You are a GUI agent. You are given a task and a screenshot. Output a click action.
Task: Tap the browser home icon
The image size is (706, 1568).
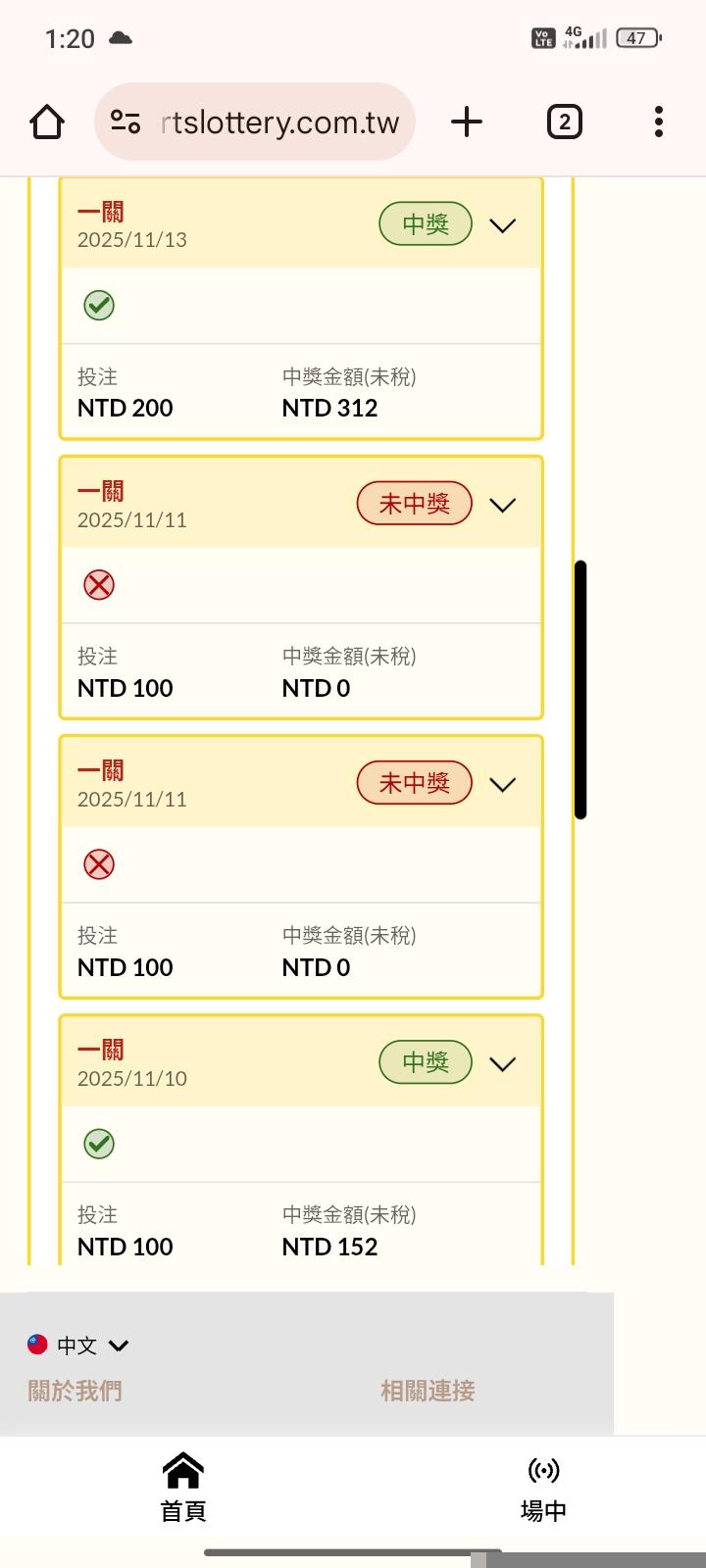point(47,122)
